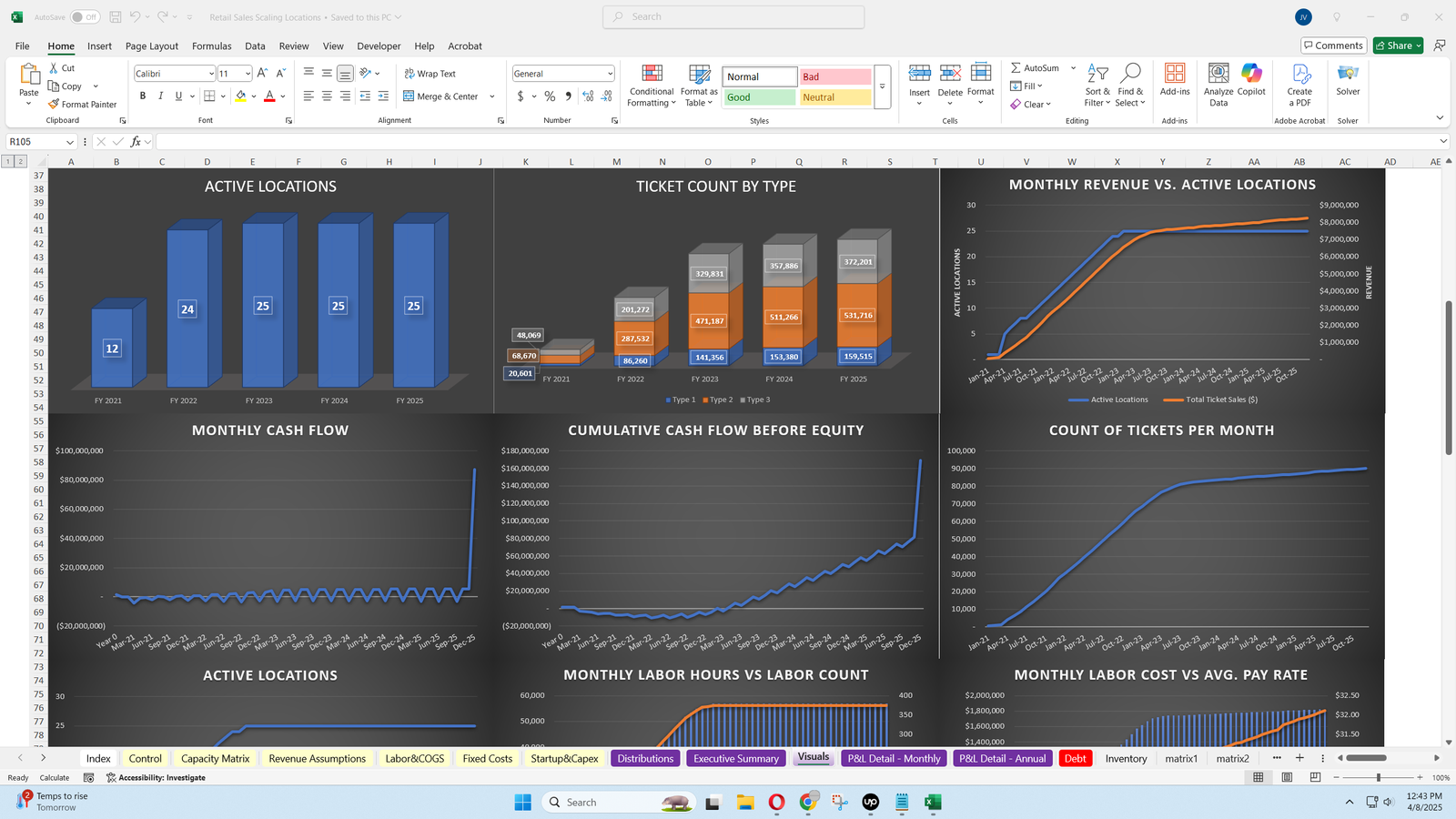Click the Analyze Data icon

(1218, 75)
